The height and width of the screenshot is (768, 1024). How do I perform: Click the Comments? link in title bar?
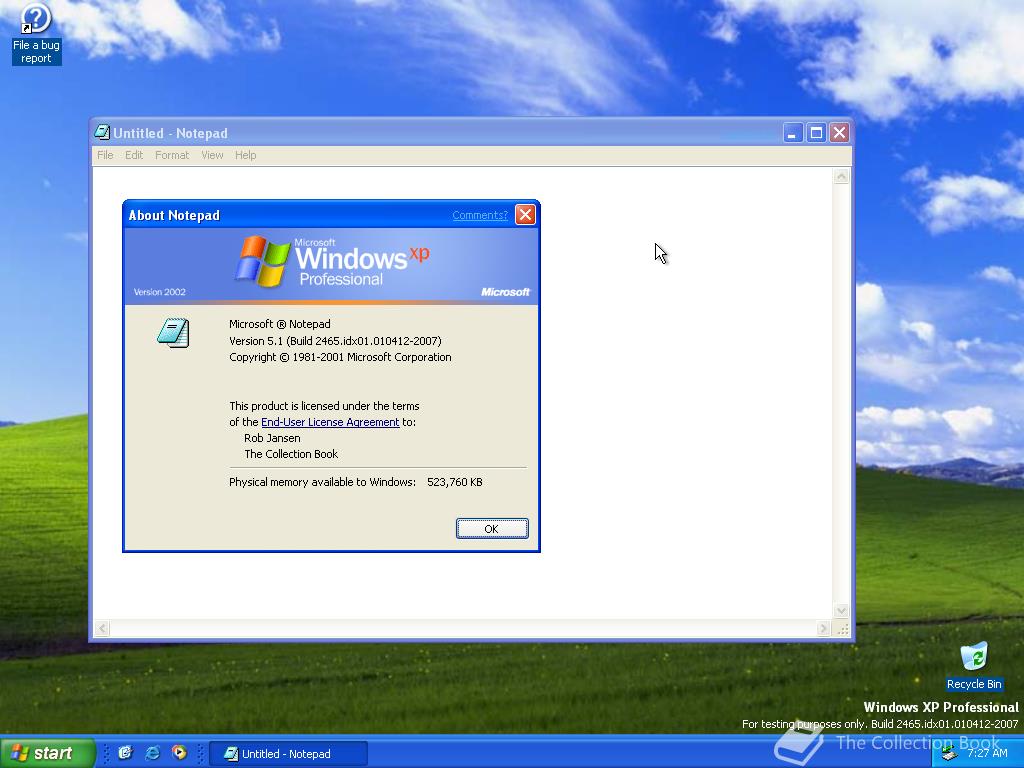480,215
